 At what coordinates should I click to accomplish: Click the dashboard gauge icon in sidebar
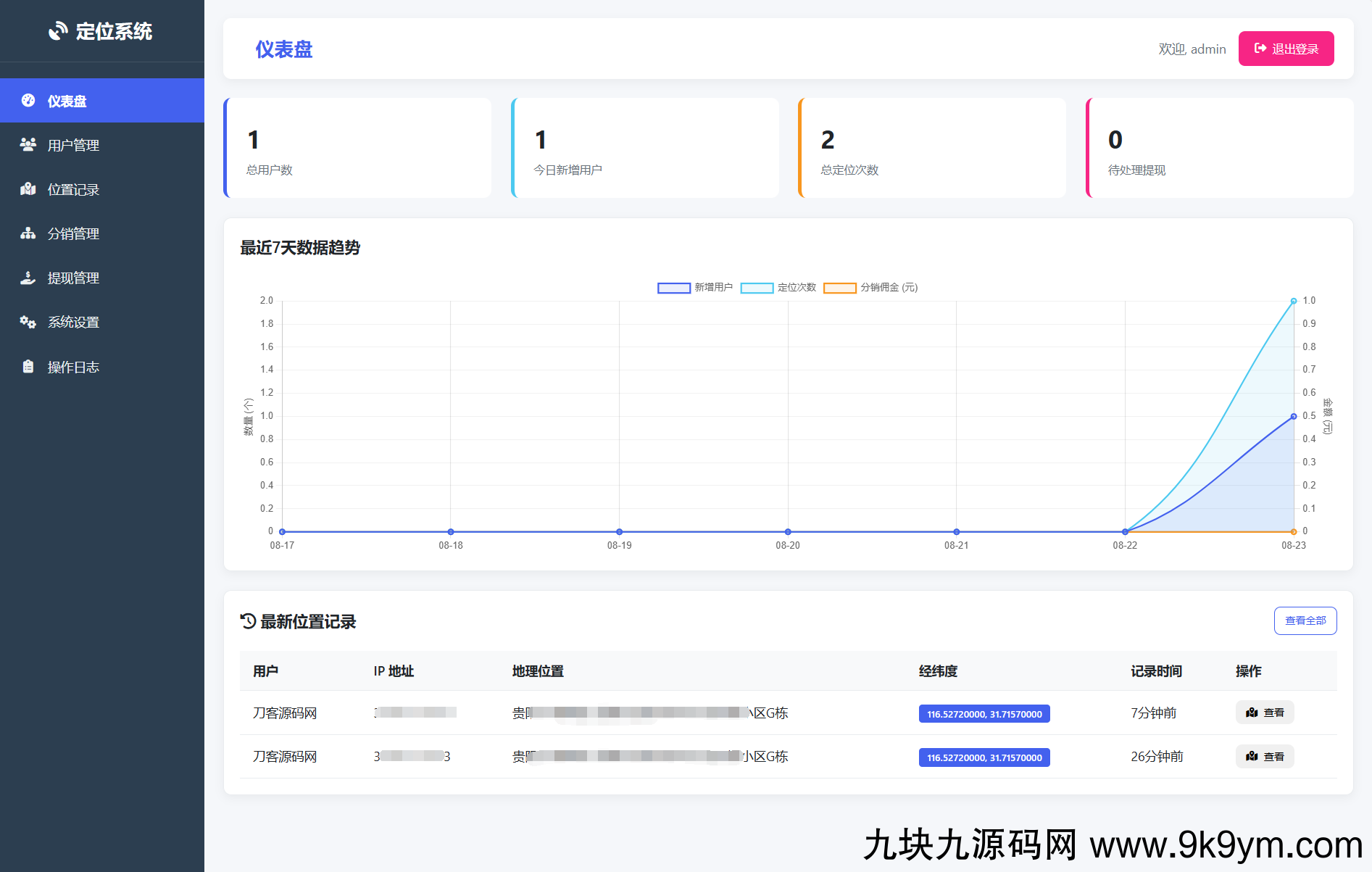point(28,101)
